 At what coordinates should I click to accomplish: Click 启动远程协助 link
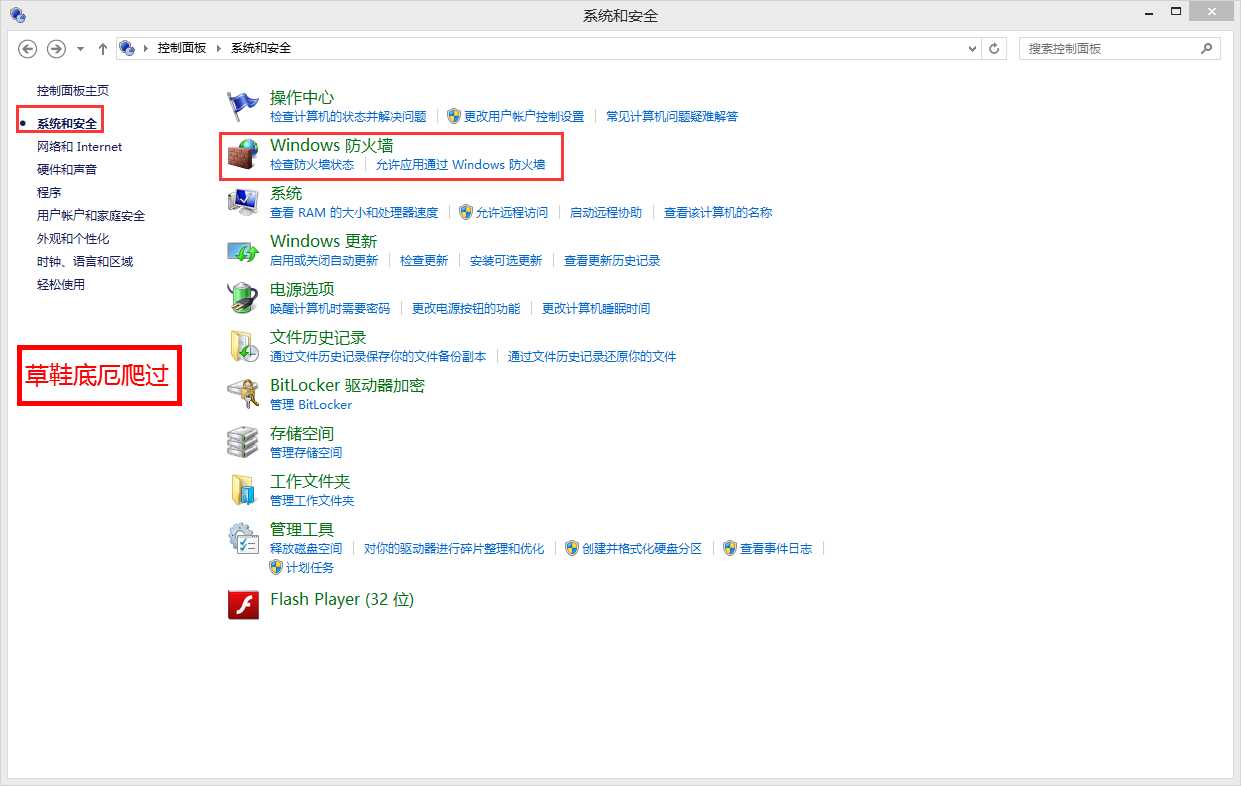tap(606, 212)
